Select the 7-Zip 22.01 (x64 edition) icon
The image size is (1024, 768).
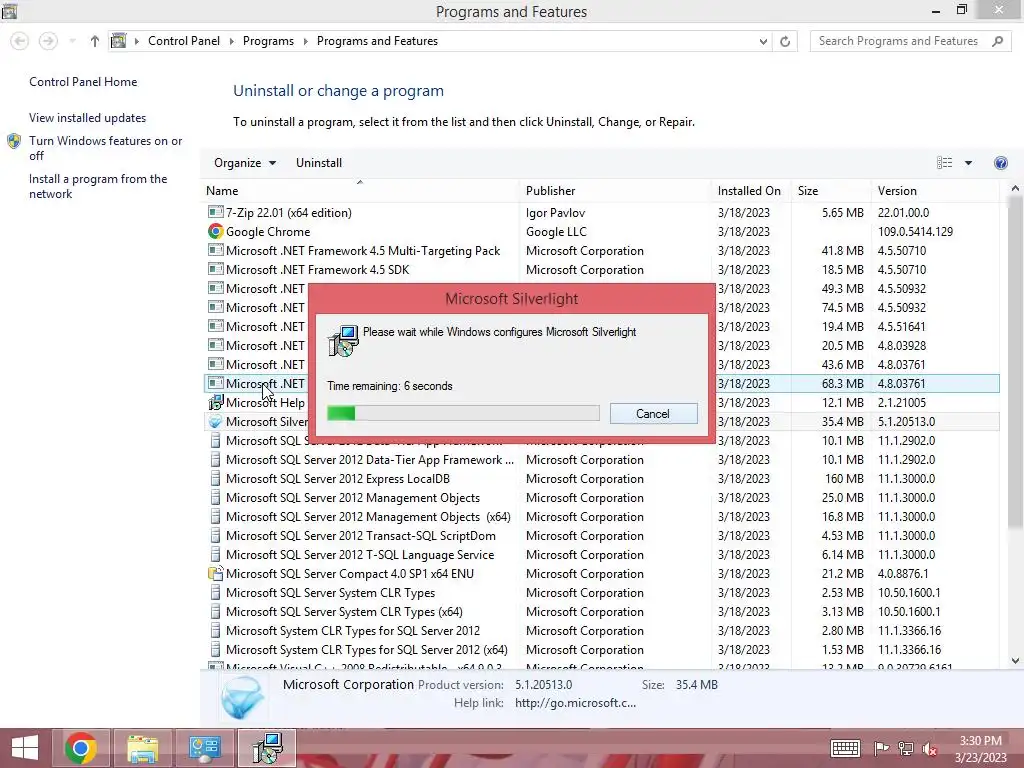[x=216, y=212]
